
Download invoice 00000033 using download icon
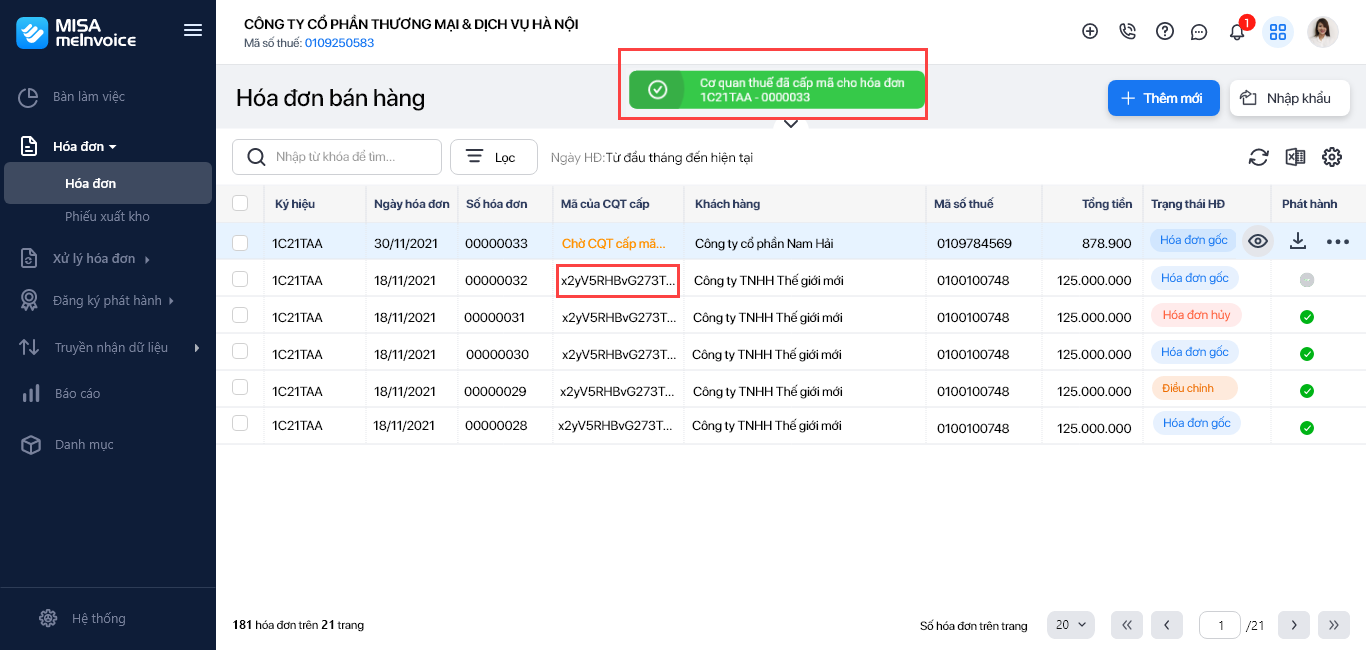tap(1298, 241)
